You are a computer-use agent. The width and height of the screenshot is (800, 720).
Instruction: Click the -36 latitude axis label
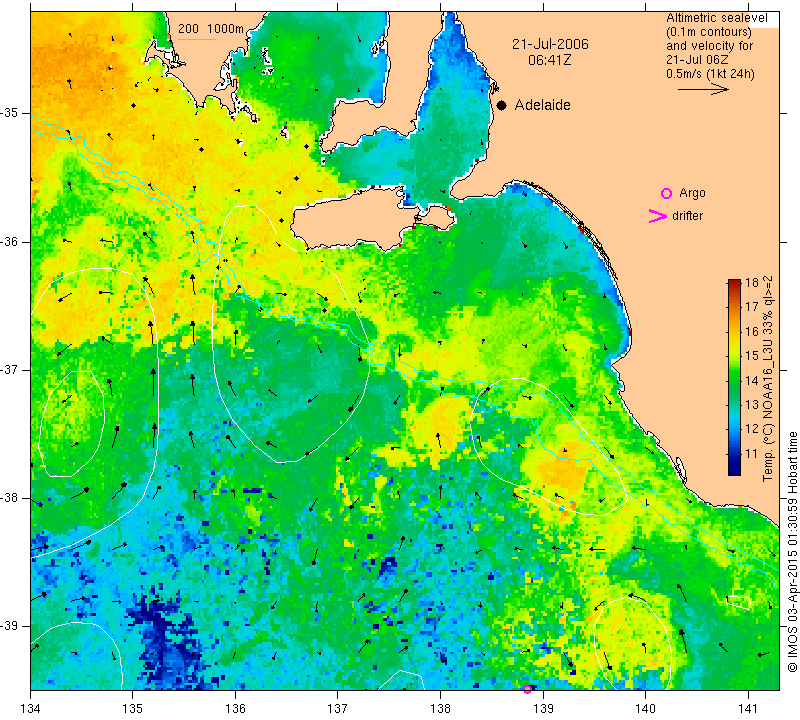(11, 241)
